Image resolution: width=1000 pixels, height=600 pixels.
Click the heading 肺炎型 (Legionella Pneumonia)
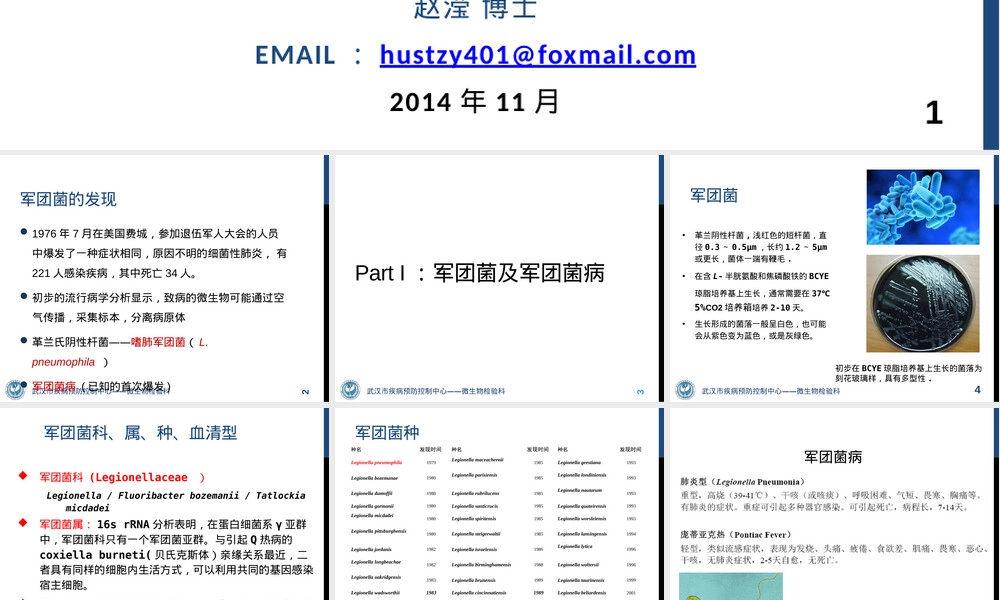click(744, 481)
